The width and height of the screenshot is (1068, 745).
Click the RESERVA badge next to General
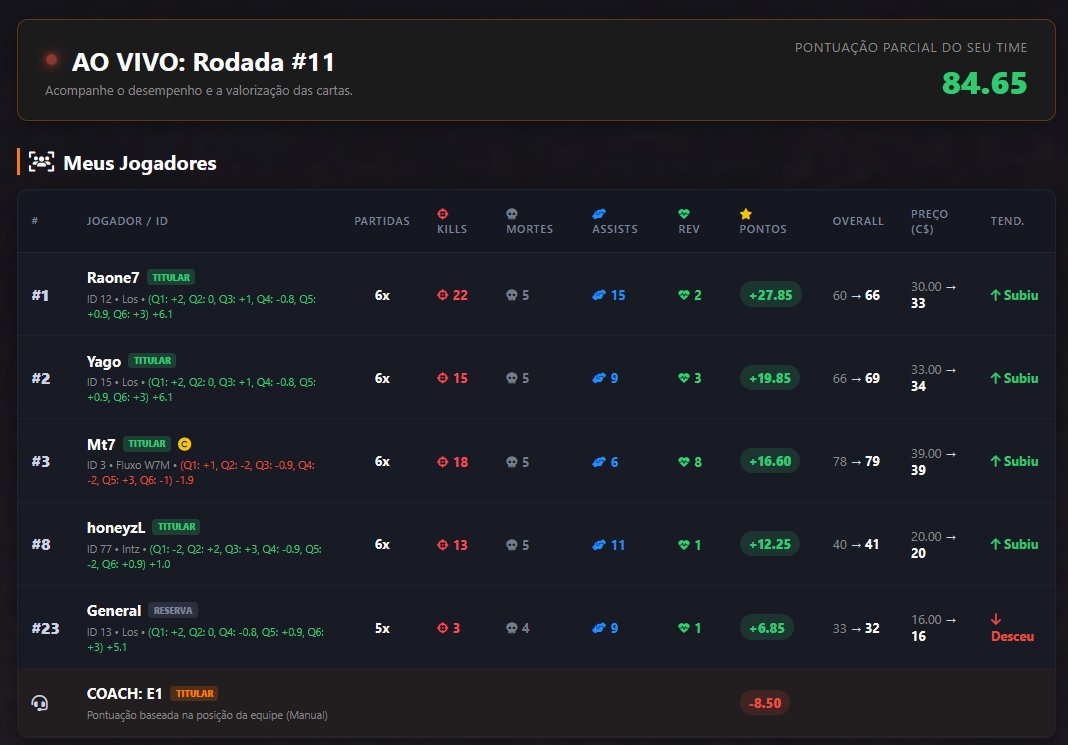pyautogui.click(x=173, y=610)
